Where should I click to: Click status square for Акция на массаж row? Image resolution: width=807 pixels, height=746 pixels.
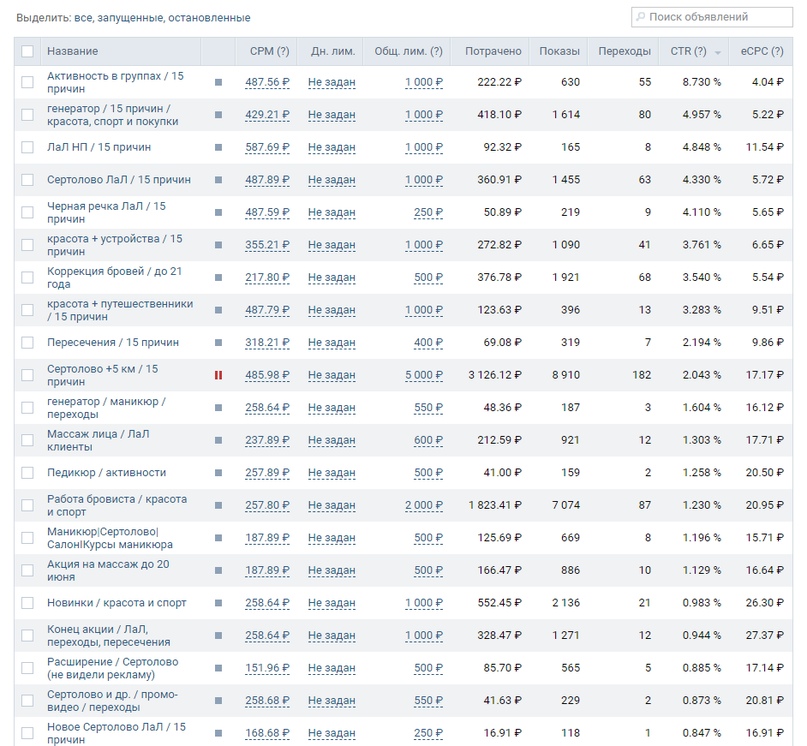tap(218, 570)
